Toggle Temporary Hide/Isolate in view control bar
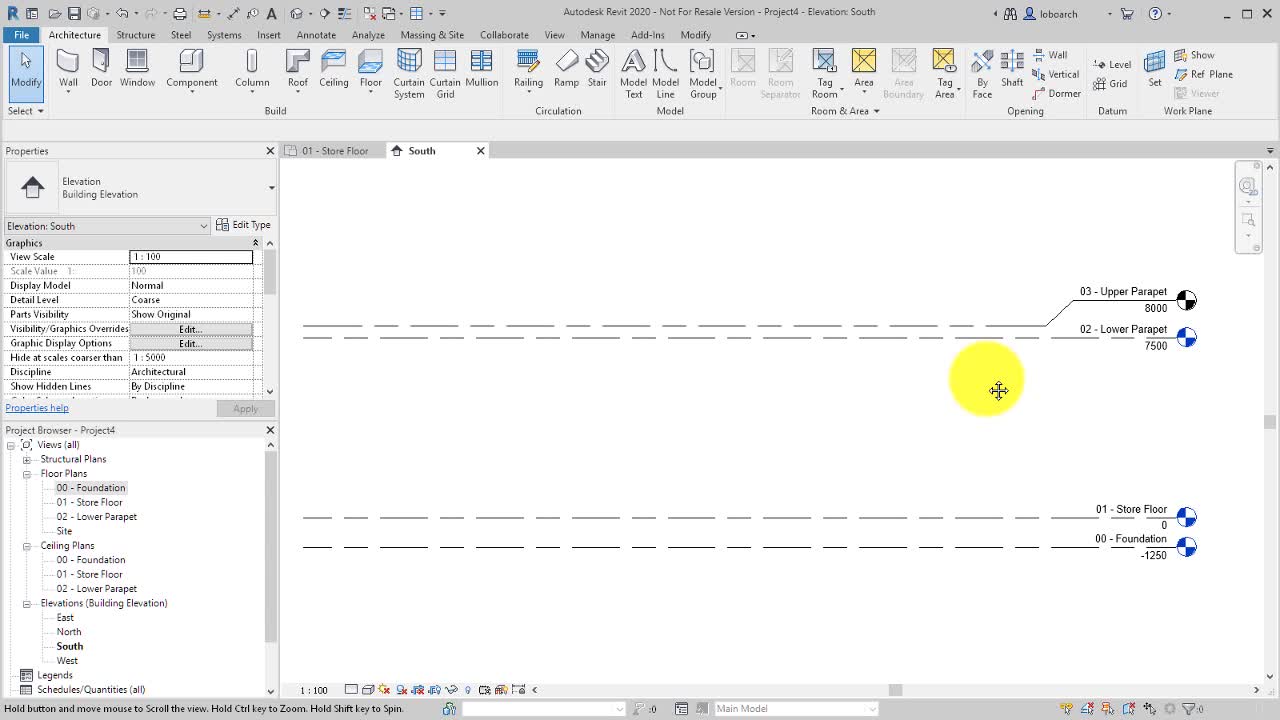The height and width of the screenshot is (720, 1280). 452,689
